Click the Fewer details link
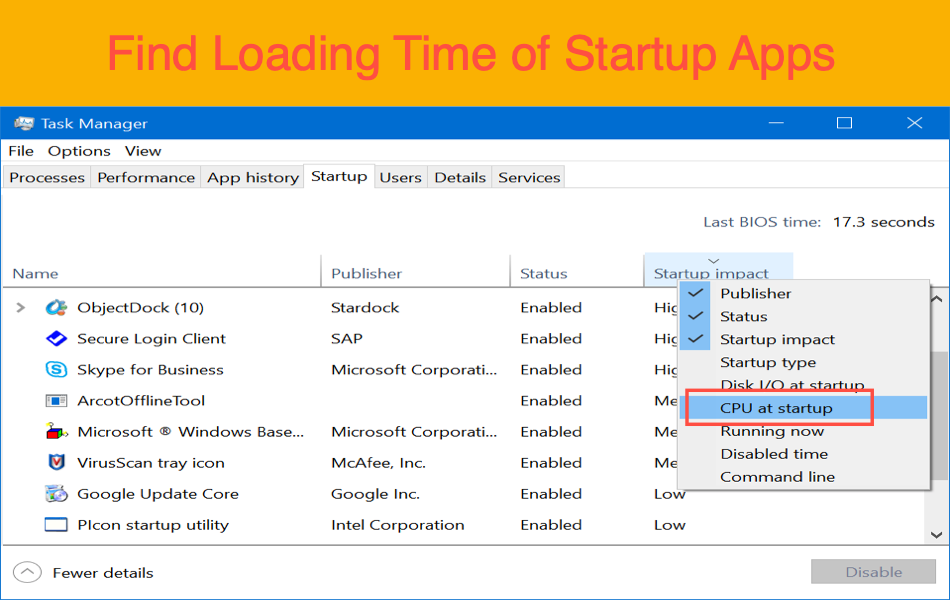This screenshot has height=600, width=950. (x=103, y=573)
